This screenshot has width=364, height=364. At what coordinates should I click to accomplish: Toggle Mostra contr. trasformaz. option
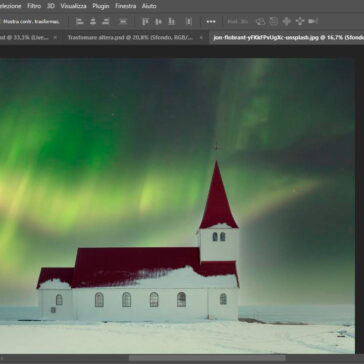click(x=31, y=22)
